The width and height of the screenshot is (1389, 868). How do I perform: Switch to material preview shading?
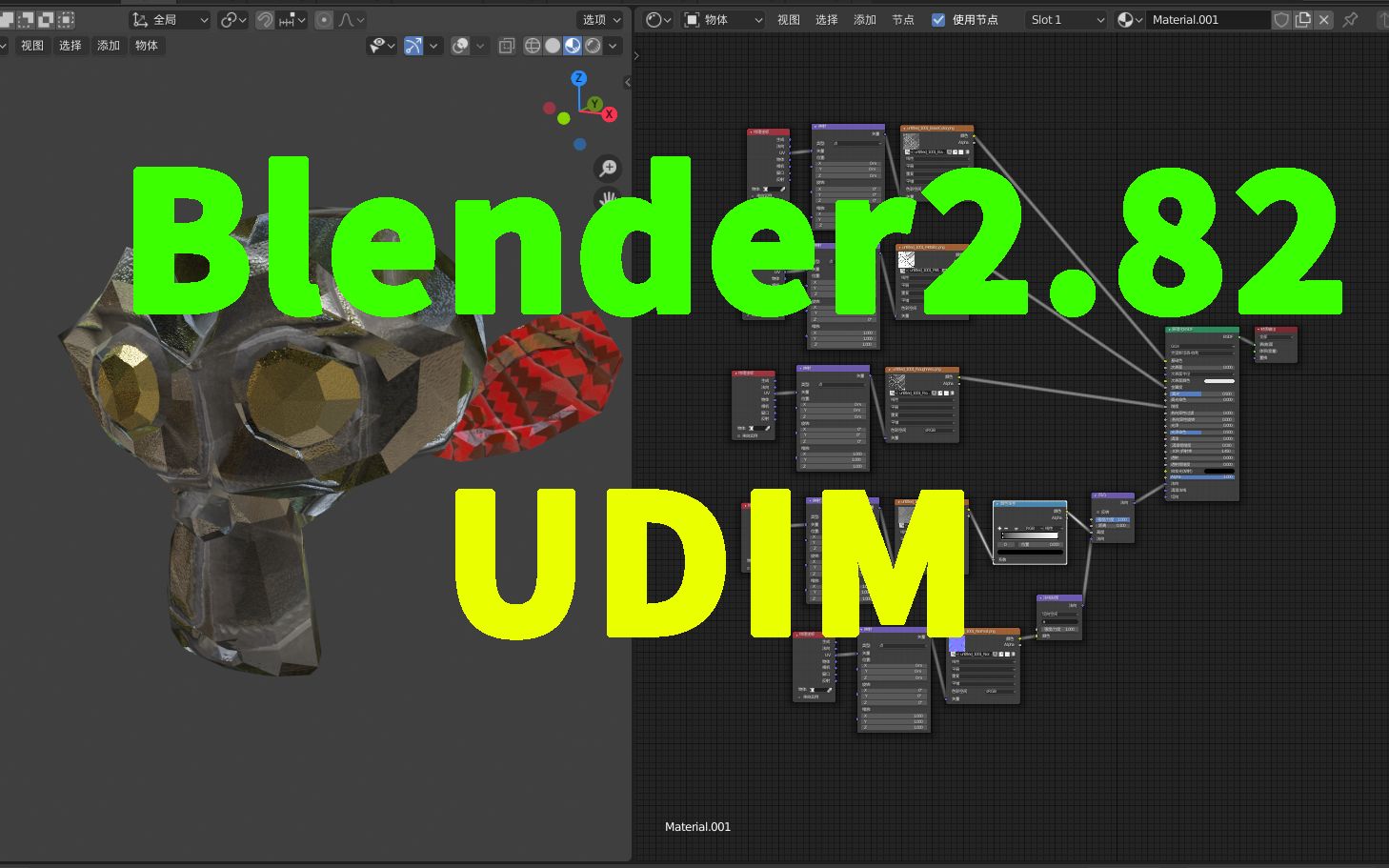pos(573,45)
